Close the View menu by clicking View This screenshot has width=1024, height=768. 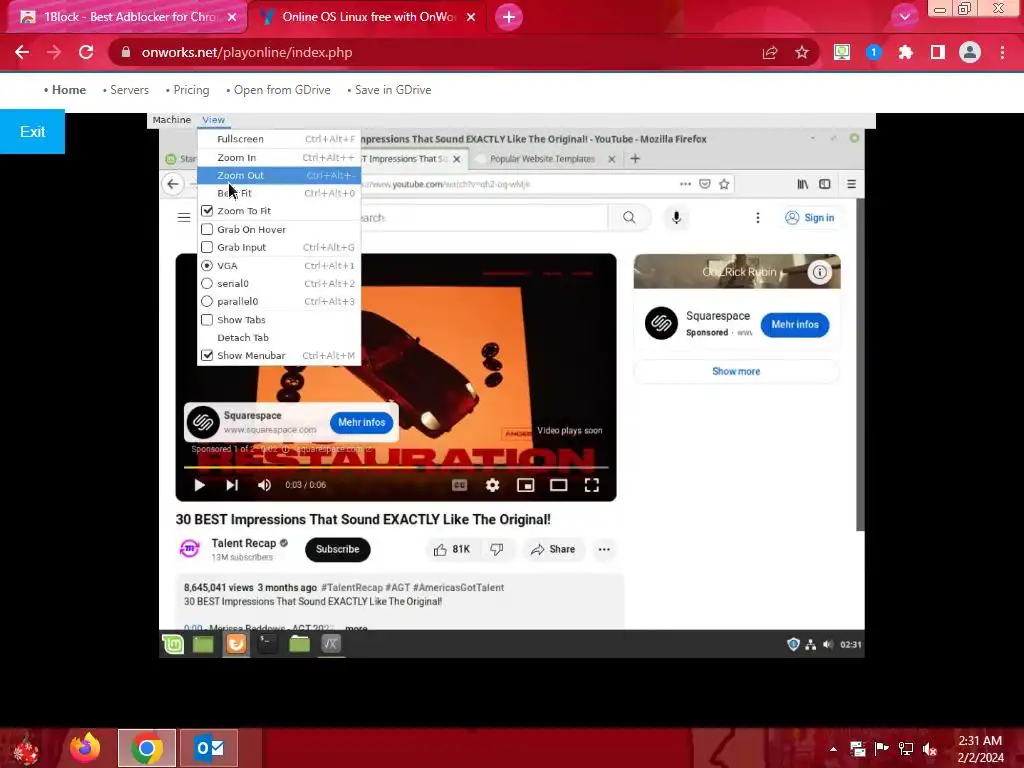click(213, 120)
